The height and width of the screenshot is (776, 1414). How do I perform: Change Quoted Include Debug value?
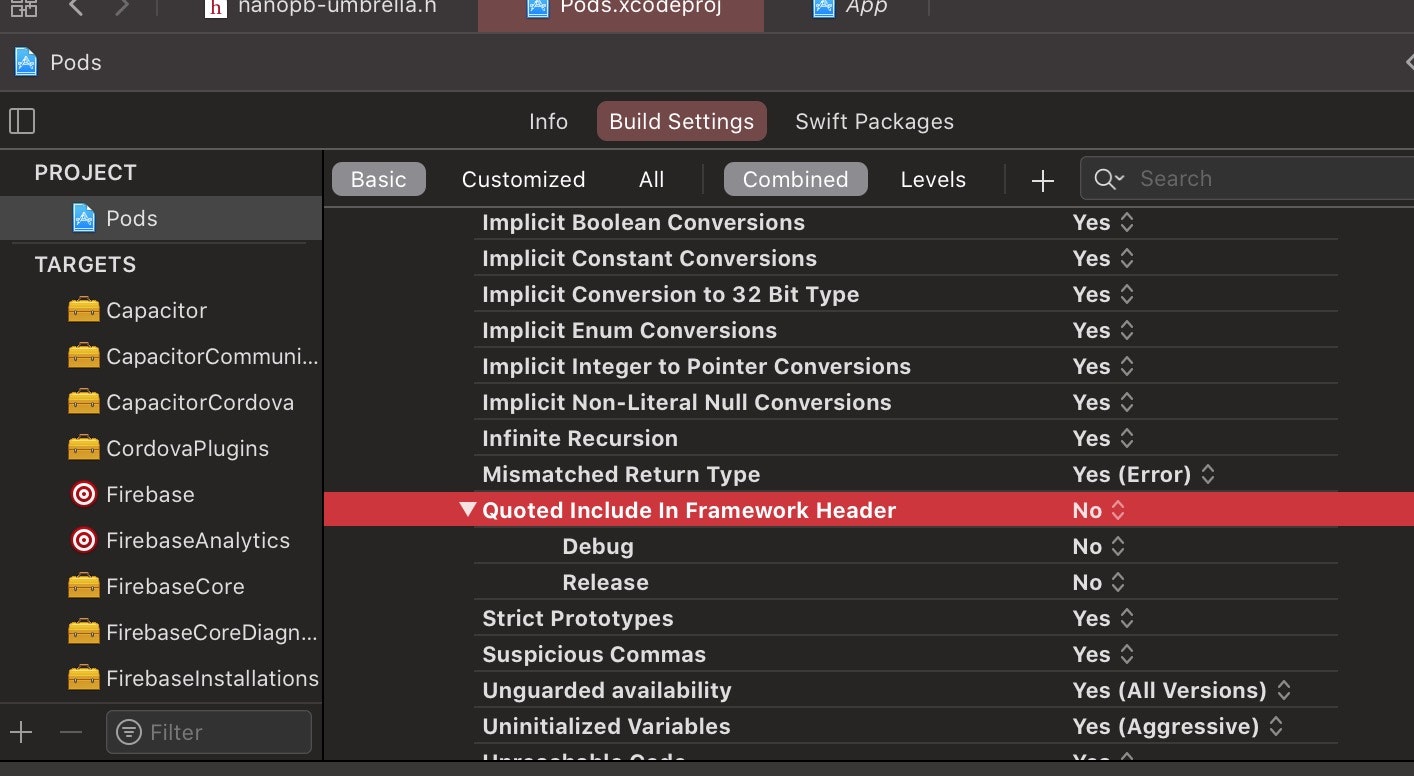[x=1099, y=546]
